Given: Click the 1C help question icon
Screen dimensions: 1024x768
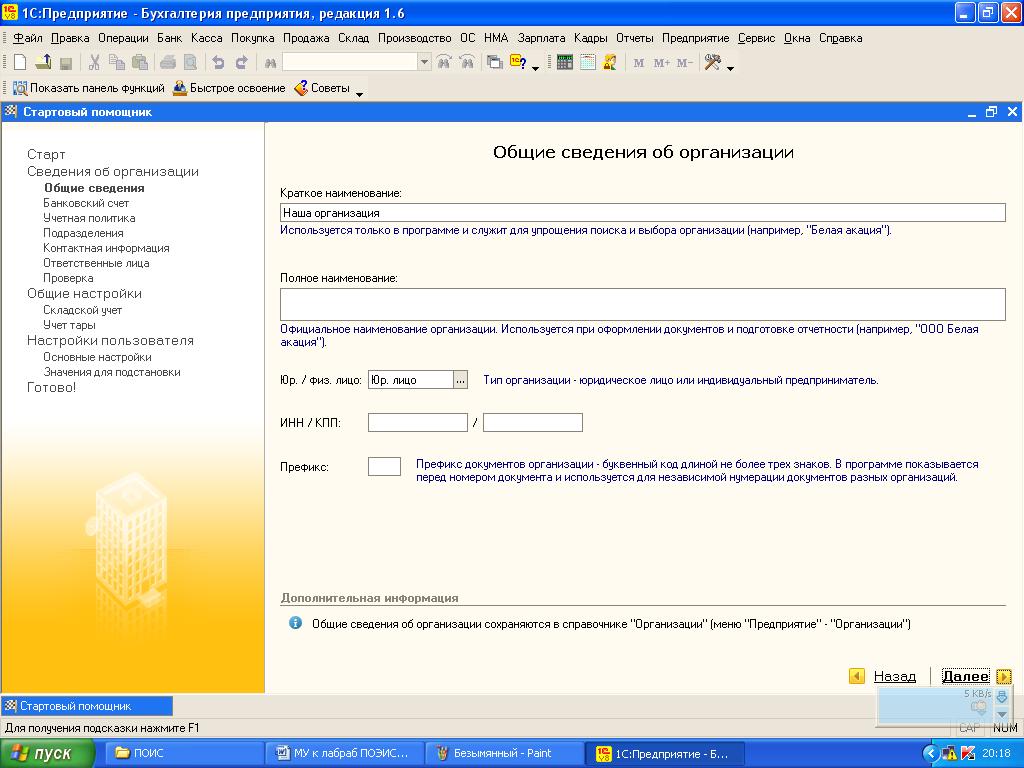Looking at the screenshot, I should click(518, 63).
